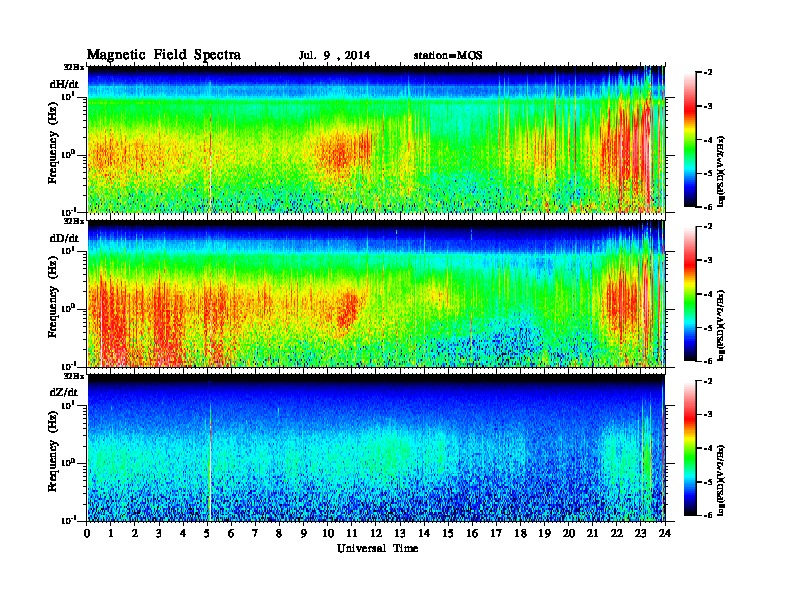This screenshot has height=612, width=792.
Task: Click hour 22 on Universal Time axis
Action: click(x=617, y=534)
